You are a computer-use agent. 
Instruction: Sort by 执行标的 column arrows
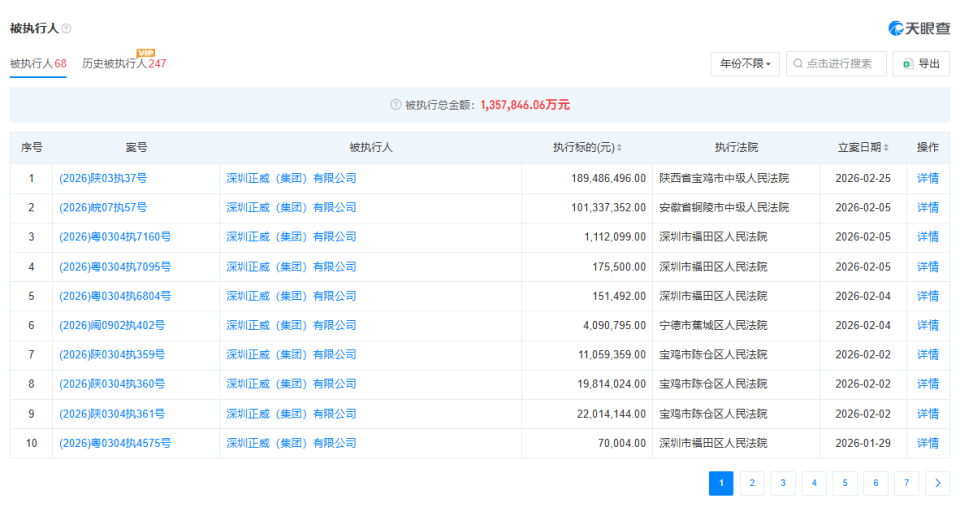[x=619, y=148]
